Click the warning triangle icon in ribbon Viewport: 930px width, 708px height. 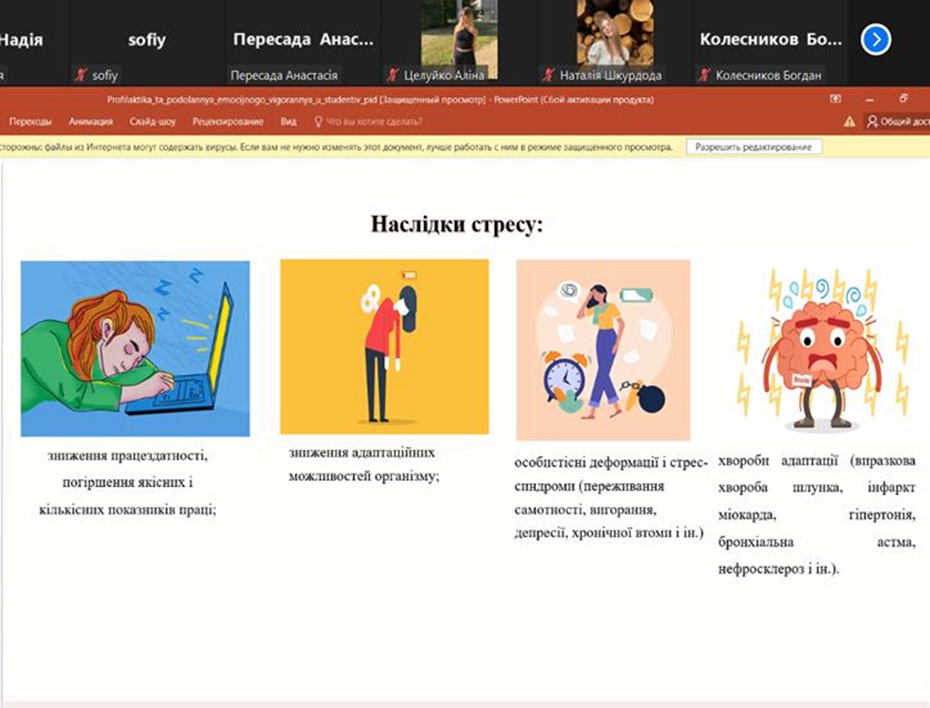[849, 122]
